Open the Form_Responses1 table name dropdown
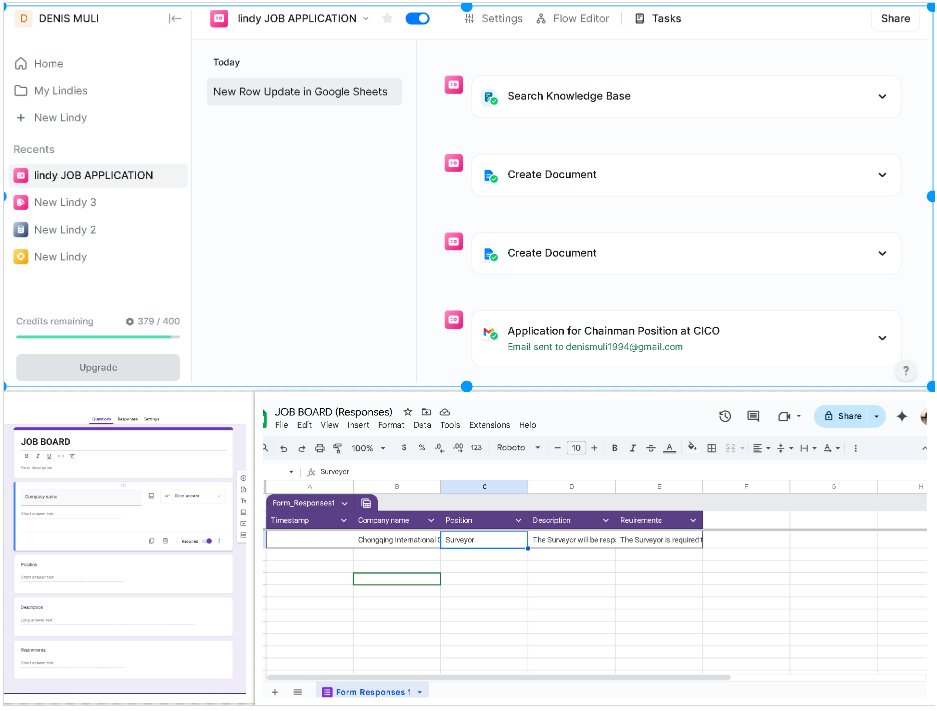The image size is (937, 711). pyautogui.click(x=345, y=503)
